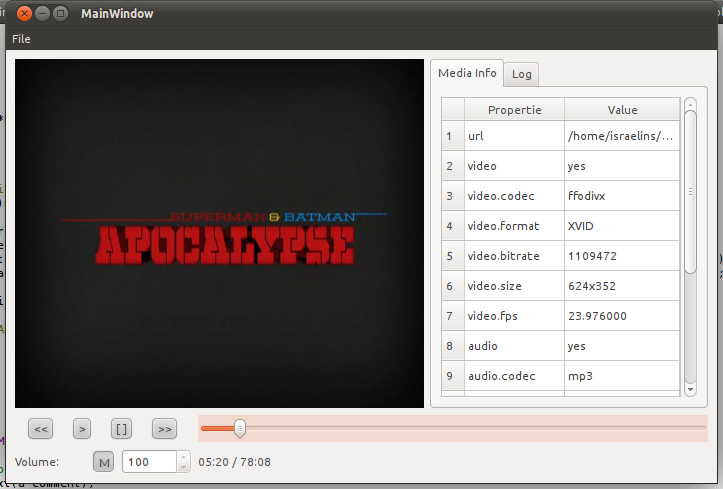This screenshot has width=723, height=489.
Task: Select the ffodivx value cell
Action: coord(622,196)
